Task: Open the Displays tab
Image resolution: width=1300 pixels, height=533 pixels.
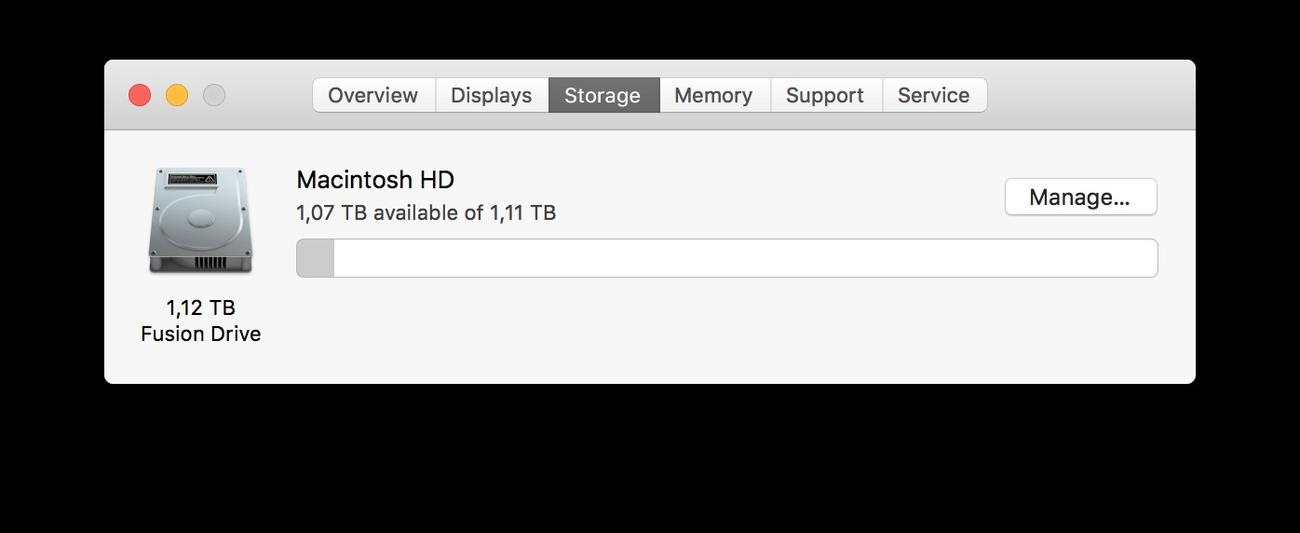Action: [491, 95]
